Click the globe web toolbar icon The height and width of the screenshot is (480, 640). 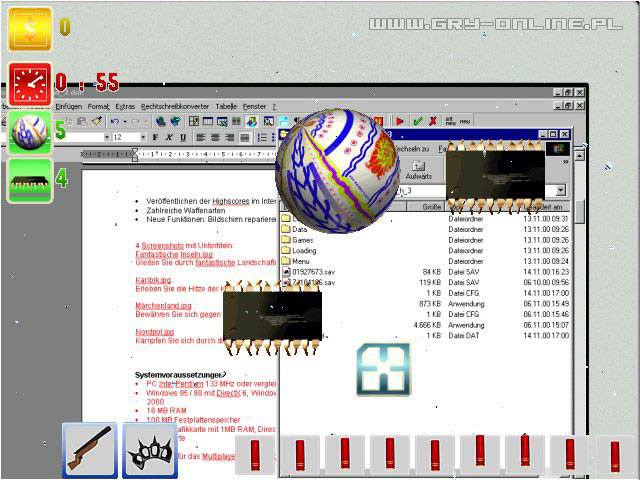[x=161, y=121]
